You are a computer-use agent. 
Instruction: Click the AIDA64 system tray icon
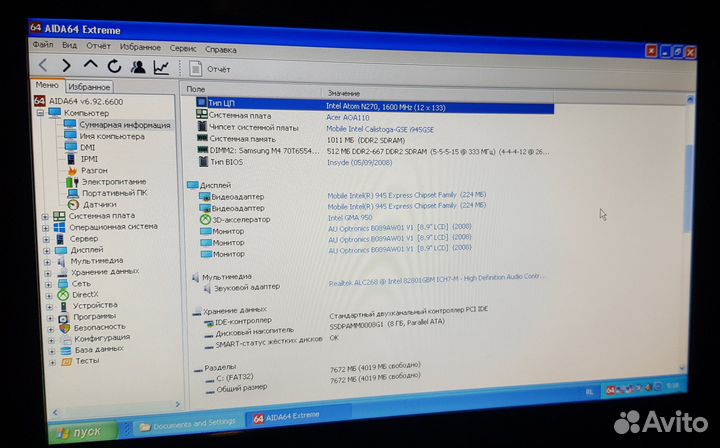(x=610, y=391)
